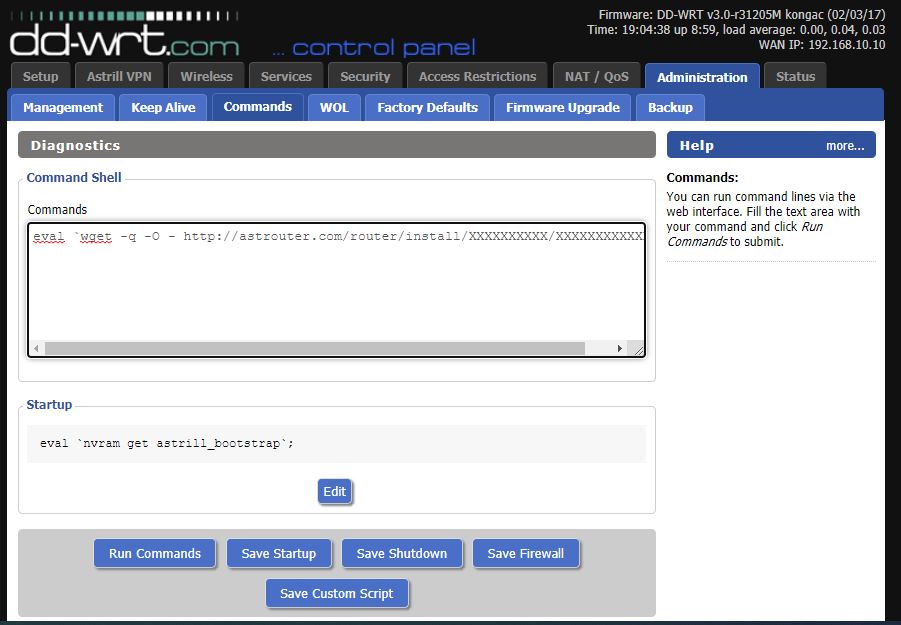Click the firmware version text
This screenshot has height=625, width=901.
click(x=742, y=15)
